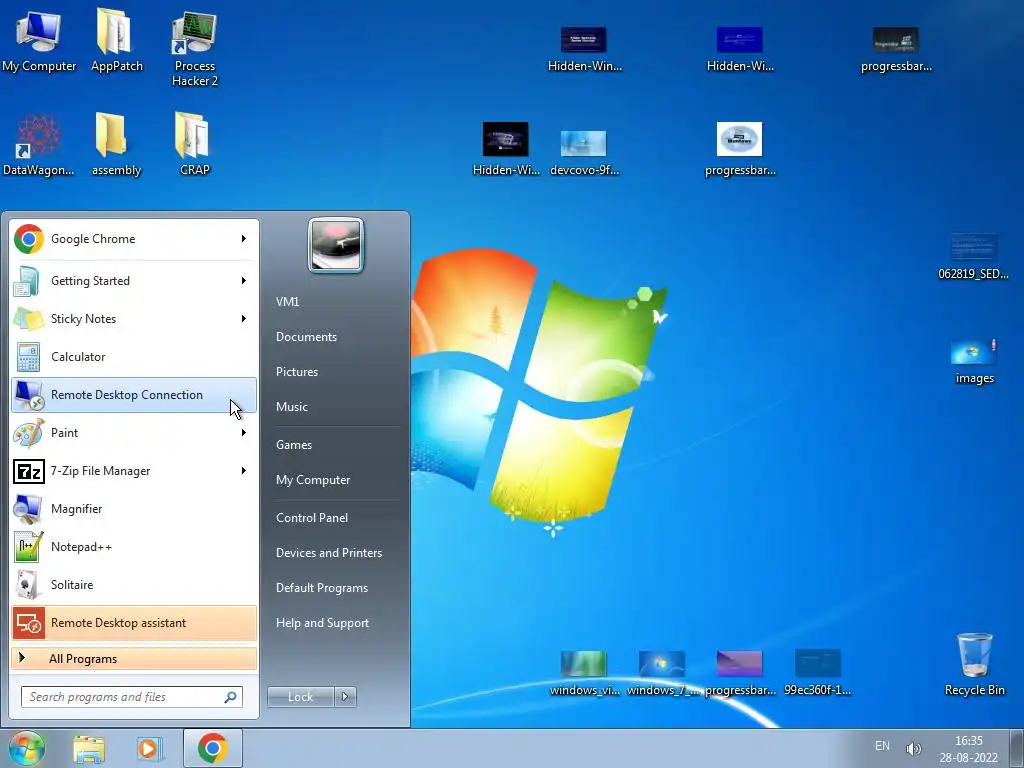Click the Sticky Notes icon
This screenshot has width=1024, height=768.
point(28,319)
